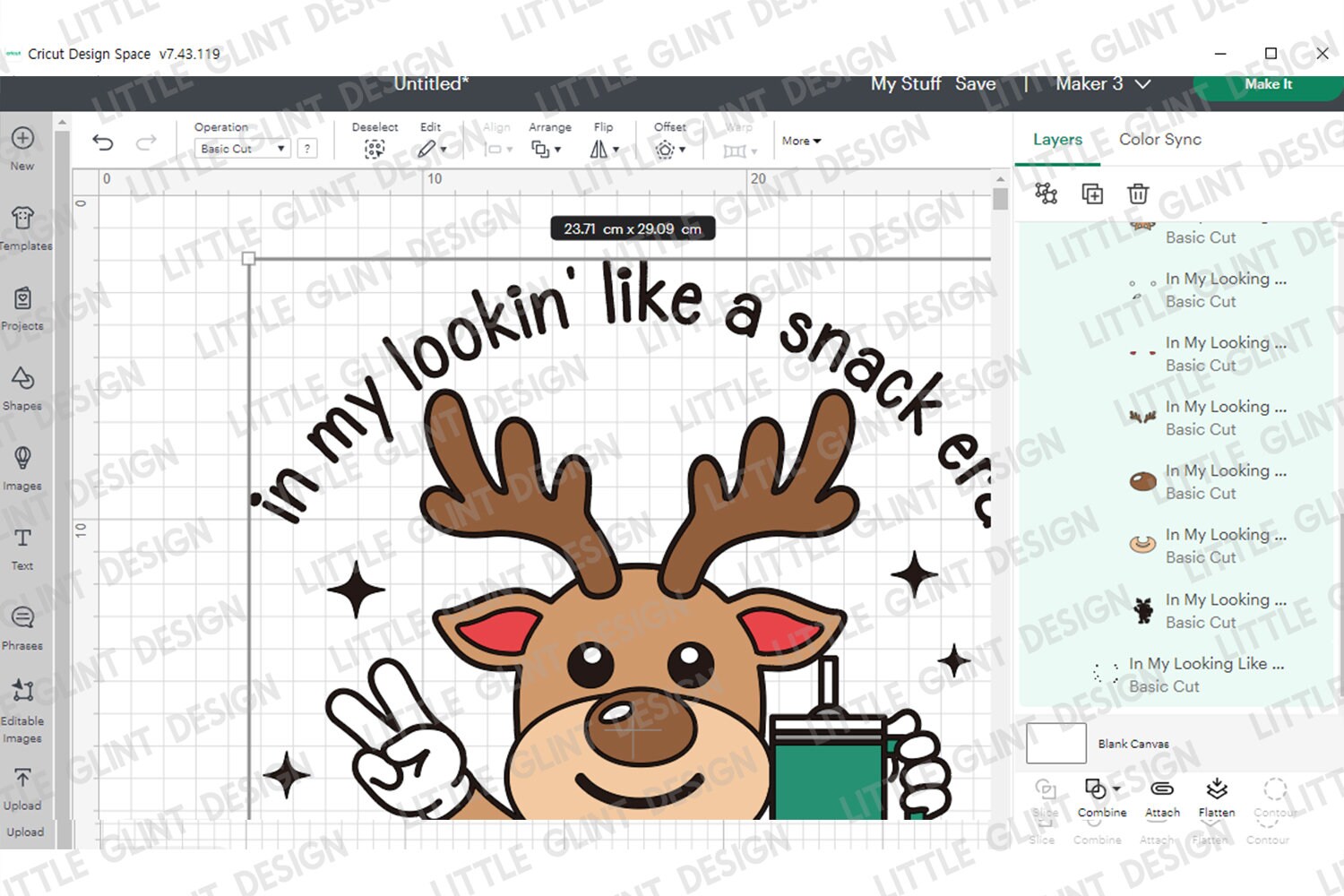
Task: Attach the selected layers
Action: [1162, 797]
